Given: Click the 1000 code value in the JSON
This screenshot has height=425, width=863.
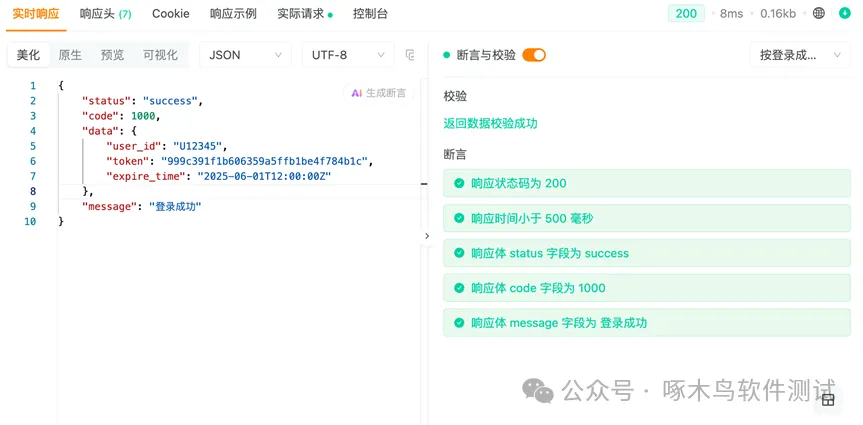Looking at the screenshot, I should click(143, 116).
